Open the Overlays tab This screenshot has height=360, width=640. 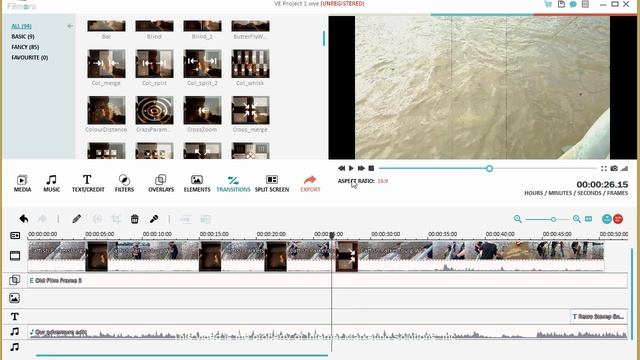coord(161,183)
